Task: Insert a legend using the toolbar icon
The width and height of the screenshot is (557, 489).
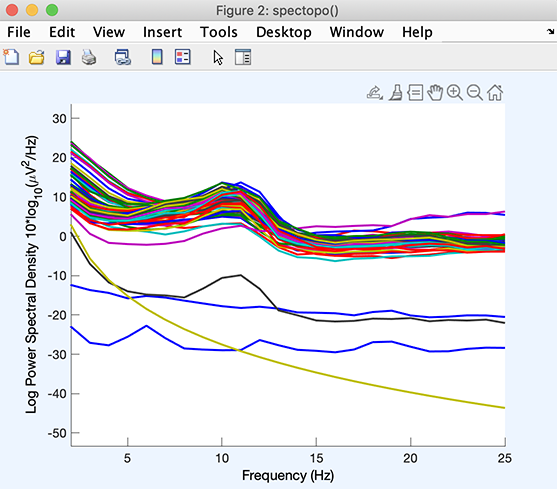Action: click(x=183, y=57)
